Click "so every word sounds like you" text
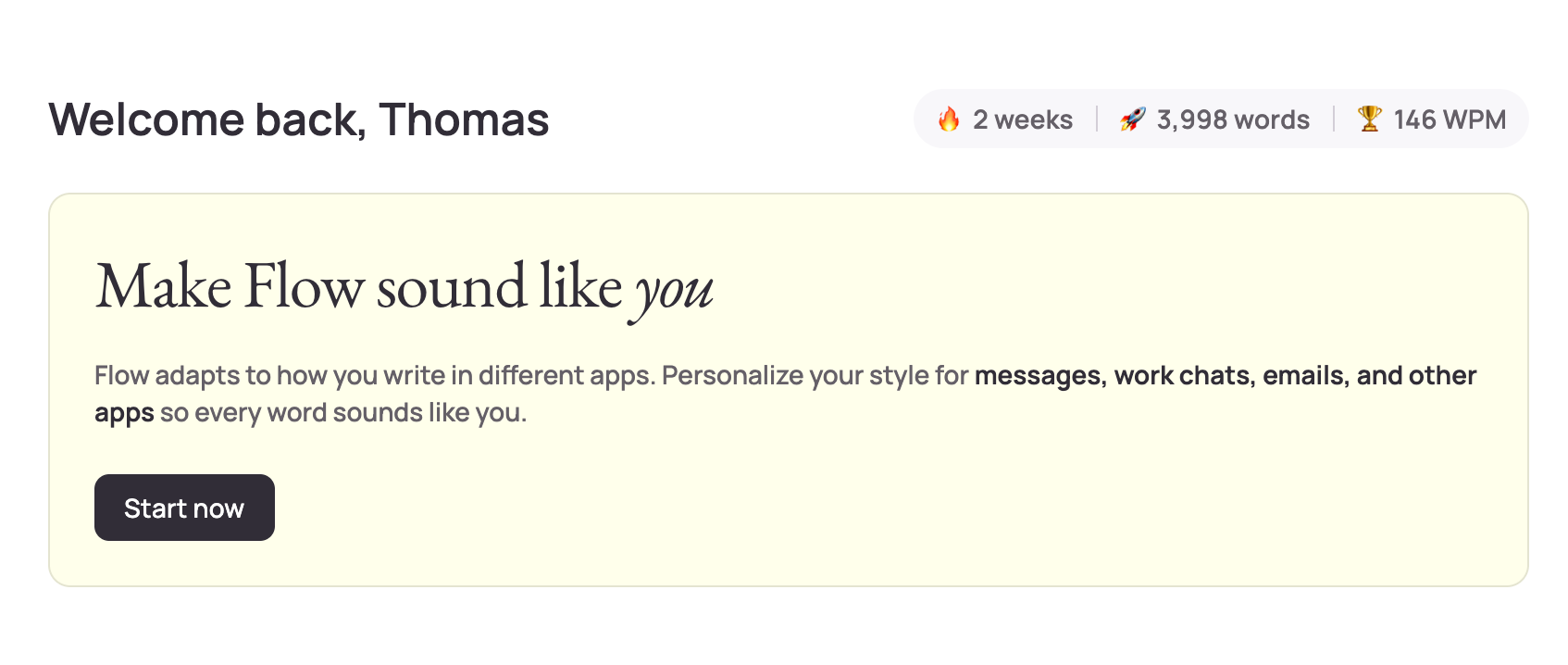The width and height of the screenshot is (1568, 665). pos(343,412)
